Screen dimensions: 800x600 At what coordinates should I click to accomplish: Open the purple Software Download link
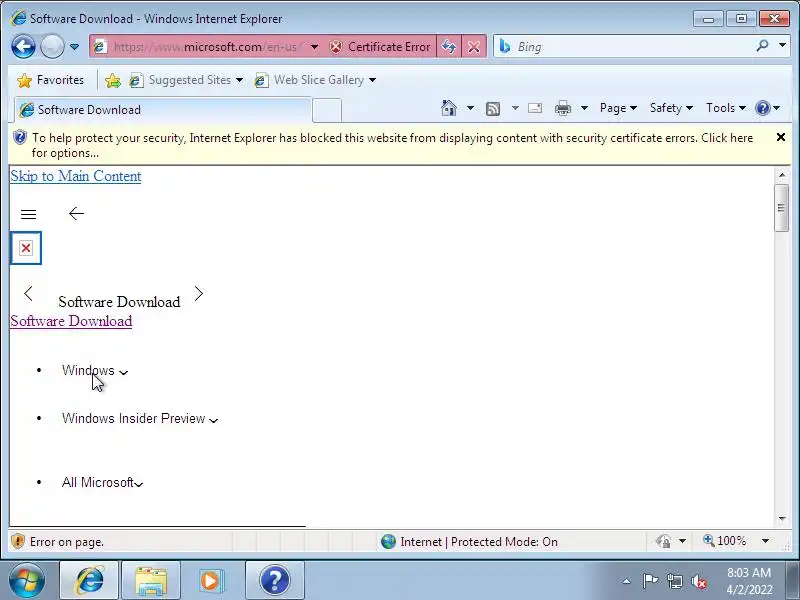[71, 321]
